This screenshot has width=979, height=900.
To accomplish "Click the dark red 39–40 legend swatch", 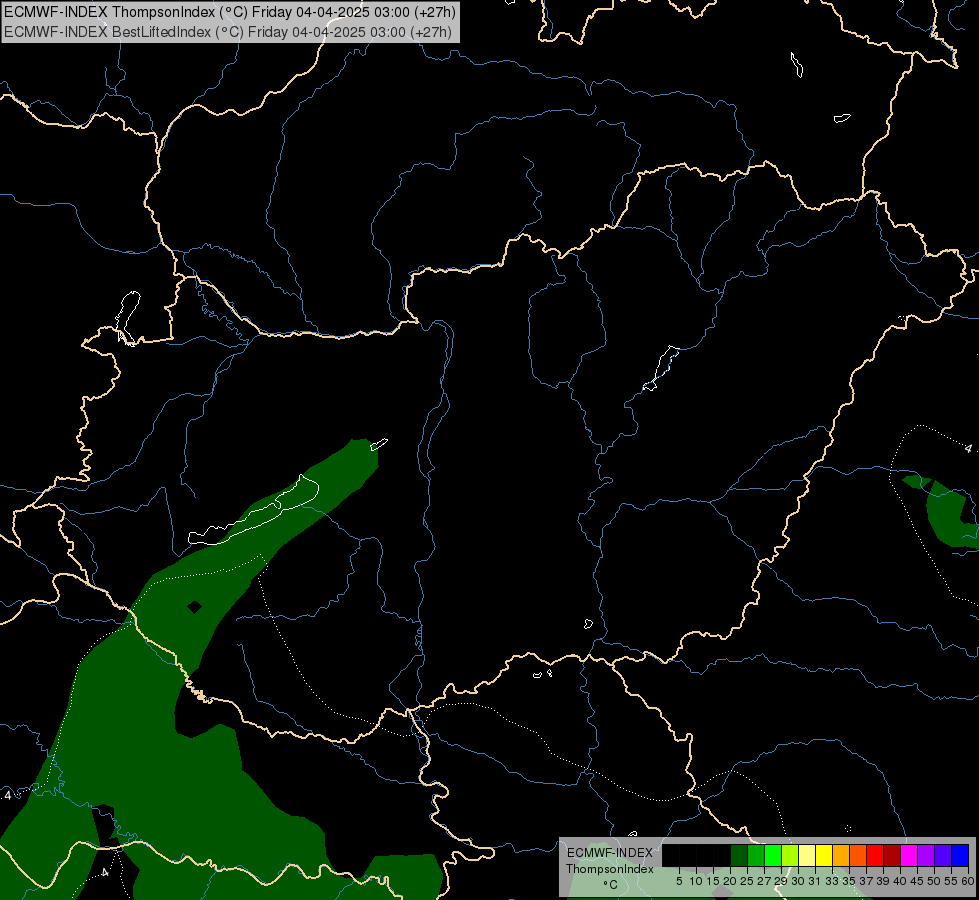I will click(892, 855).
